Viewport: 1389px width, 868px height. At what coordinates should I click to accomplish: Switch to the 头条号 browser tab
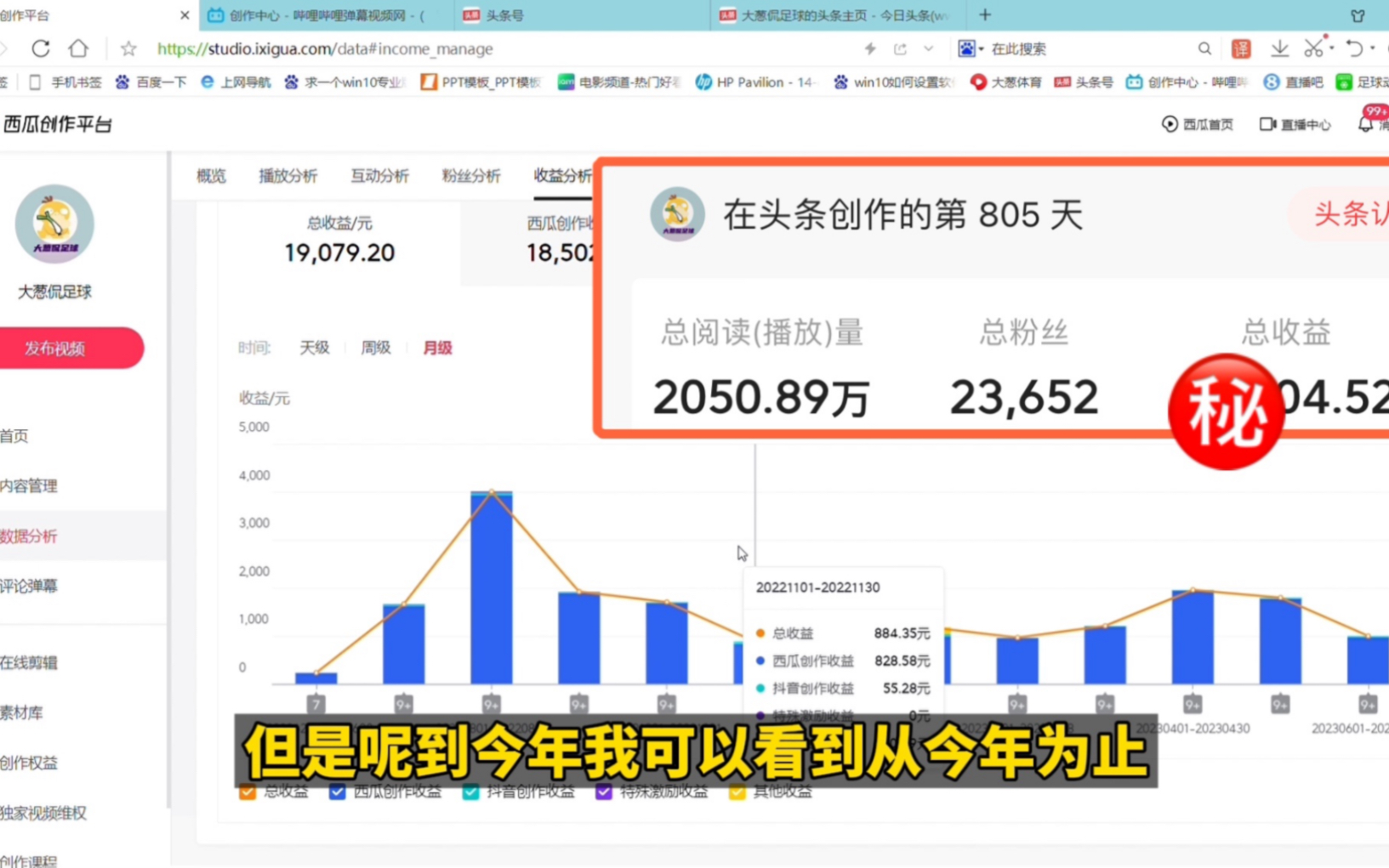pyautogui.click(x=583, y=15)
